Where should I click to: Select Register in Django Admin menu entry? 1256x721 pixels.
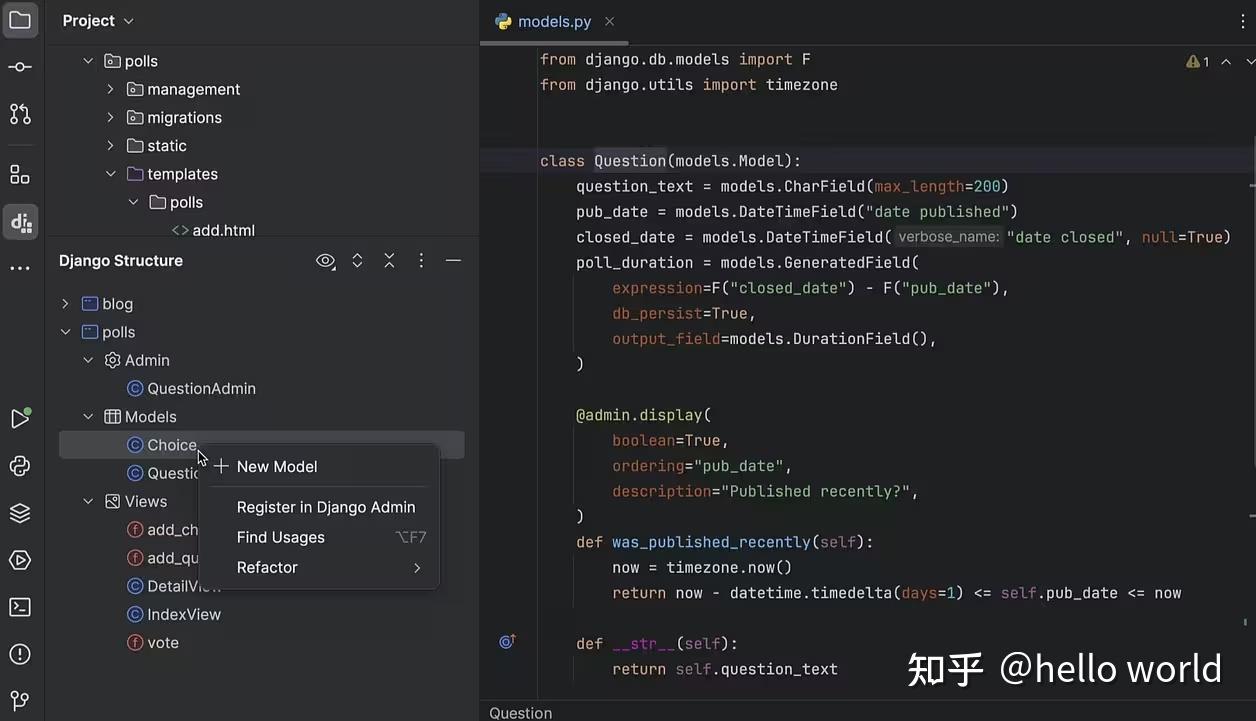point(325,507)
